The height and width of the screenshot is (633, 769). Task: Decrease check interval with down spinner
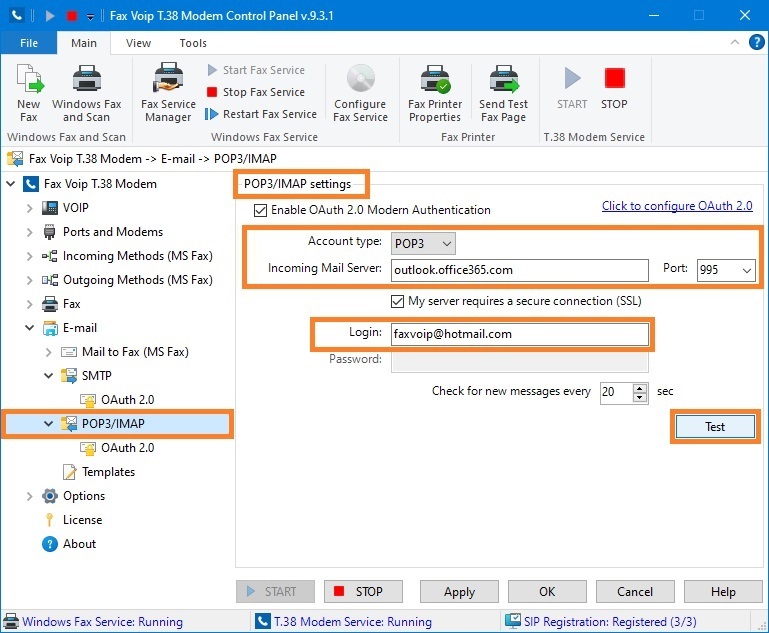(x=640, y=398)
